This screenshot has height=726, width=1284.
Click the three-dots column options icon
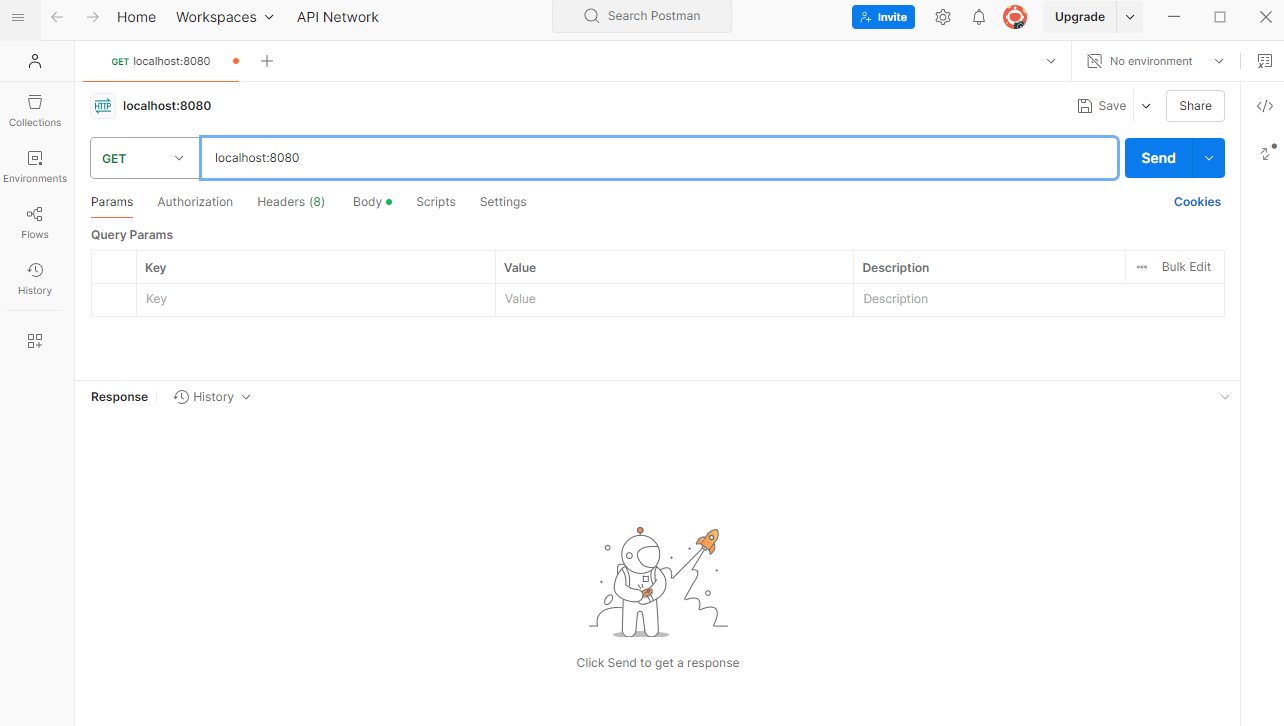tap(1142, 267)
